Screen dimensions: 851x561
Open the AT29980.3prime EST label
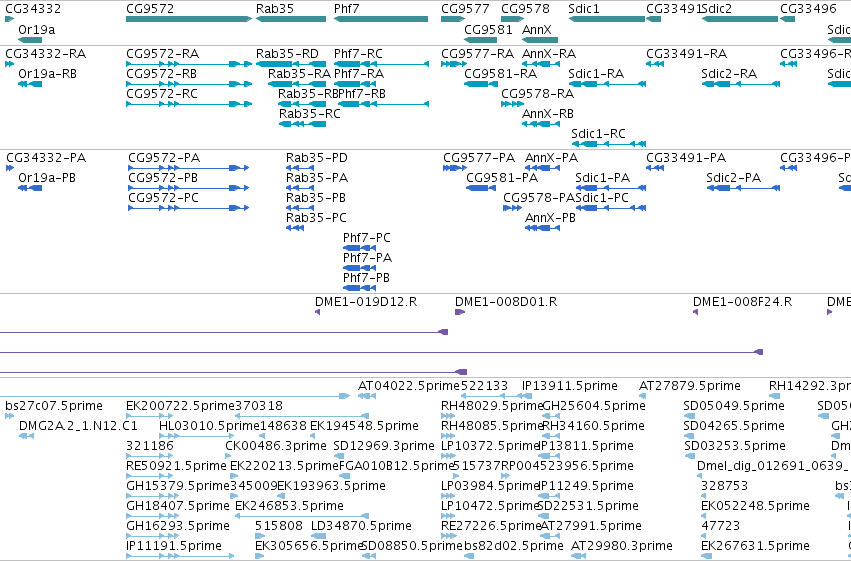tap(622, 546)
